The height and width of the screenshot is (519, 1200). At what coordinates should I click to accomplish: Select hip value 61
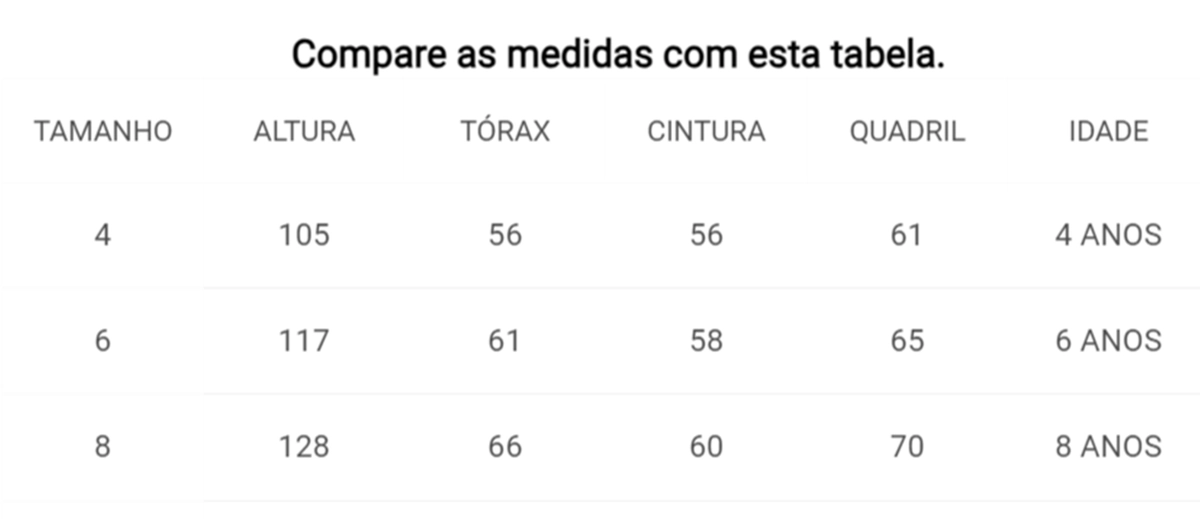[x=905, y=235]
